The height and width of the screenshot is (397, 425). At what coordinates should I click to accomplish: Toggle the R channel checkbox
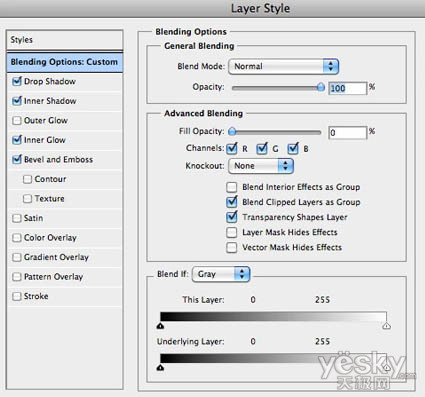[x=232, y=149]
